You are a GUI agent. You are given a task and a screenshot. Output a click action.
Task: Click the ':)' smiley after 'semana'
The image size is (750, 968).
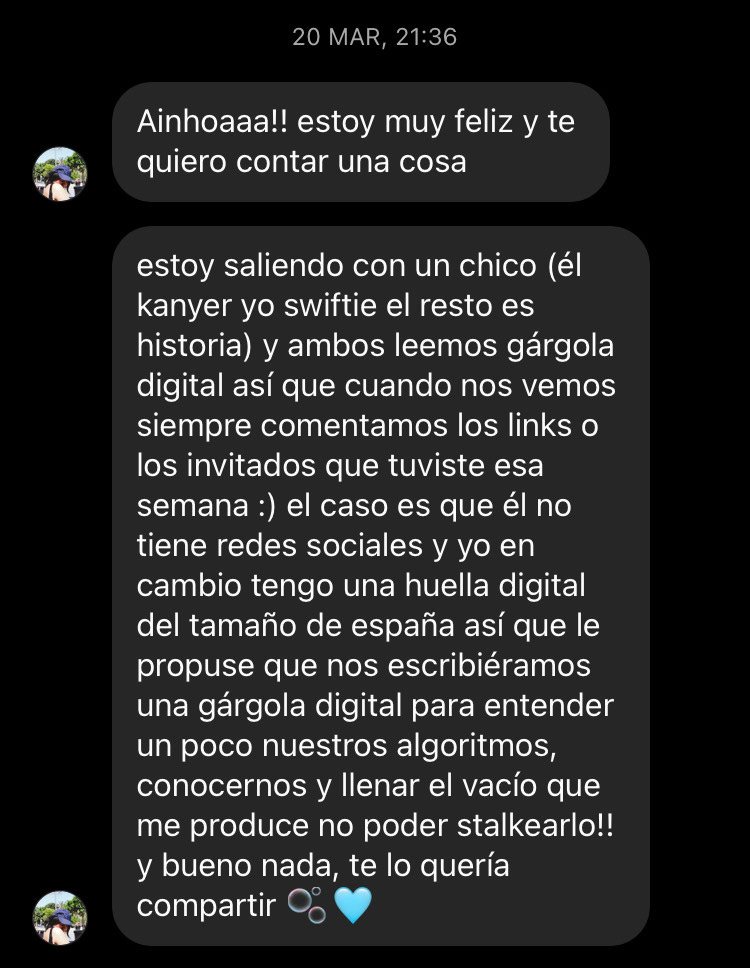(267, 506)
